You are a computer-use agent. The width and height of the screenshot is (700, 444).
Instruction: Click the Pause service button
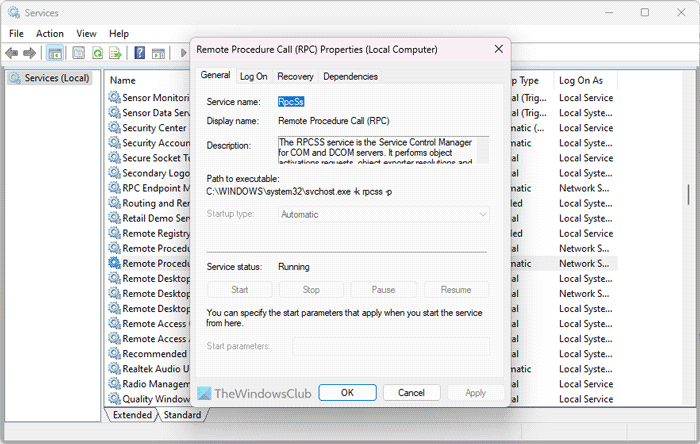[383, 290]
